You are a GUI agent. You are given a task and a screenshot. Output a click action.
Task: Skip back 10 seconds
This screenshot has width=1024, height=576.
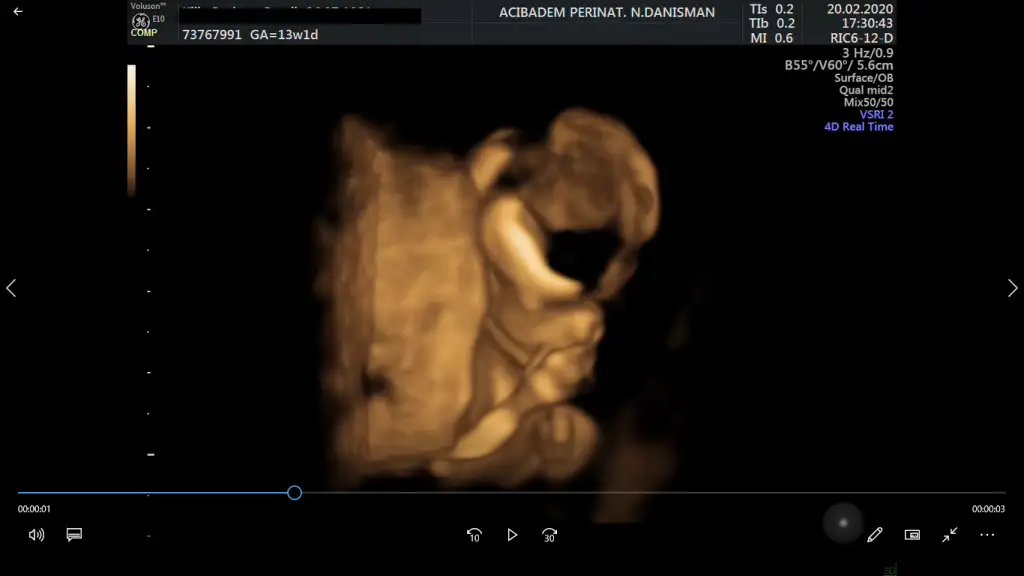(x=475, y=535)
